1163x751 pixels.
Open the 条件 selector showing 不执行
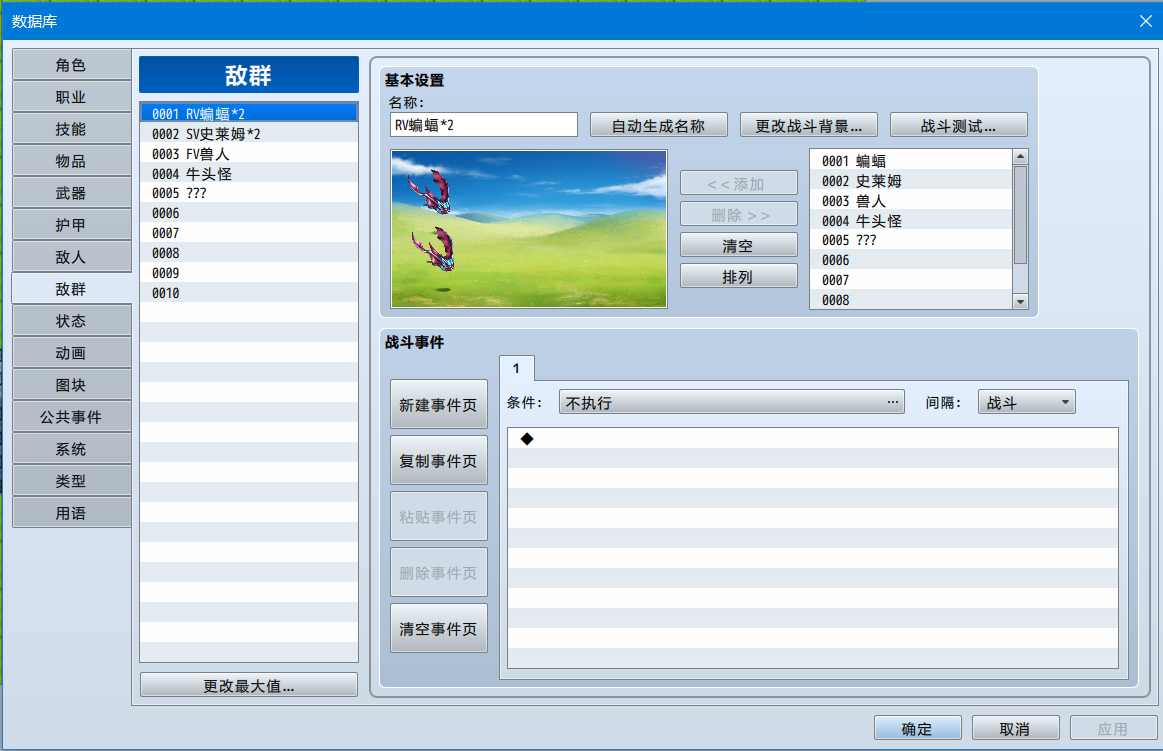click(x=731, y=403)
